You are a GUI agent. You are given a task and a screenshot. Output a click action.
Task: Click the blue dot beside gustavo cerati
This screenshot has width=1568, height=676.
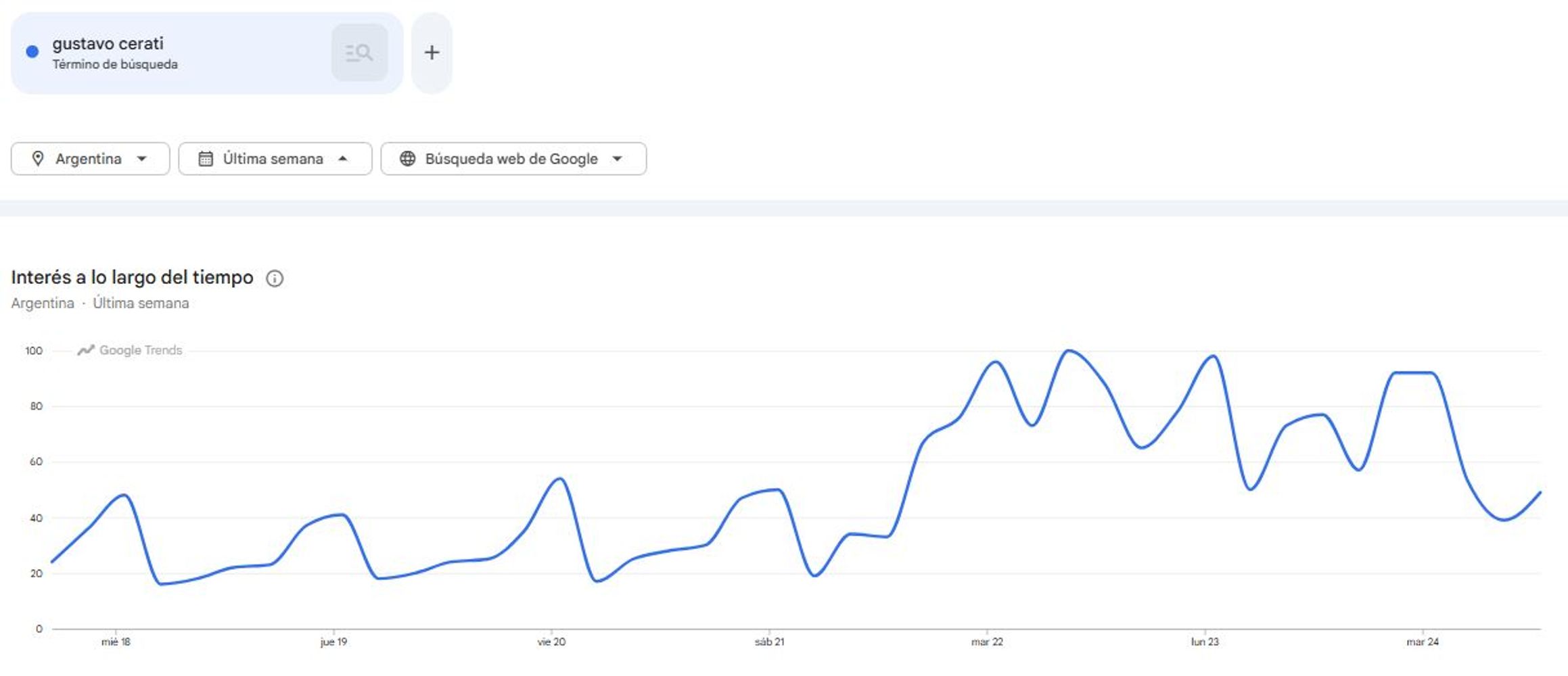coord(32,52)
